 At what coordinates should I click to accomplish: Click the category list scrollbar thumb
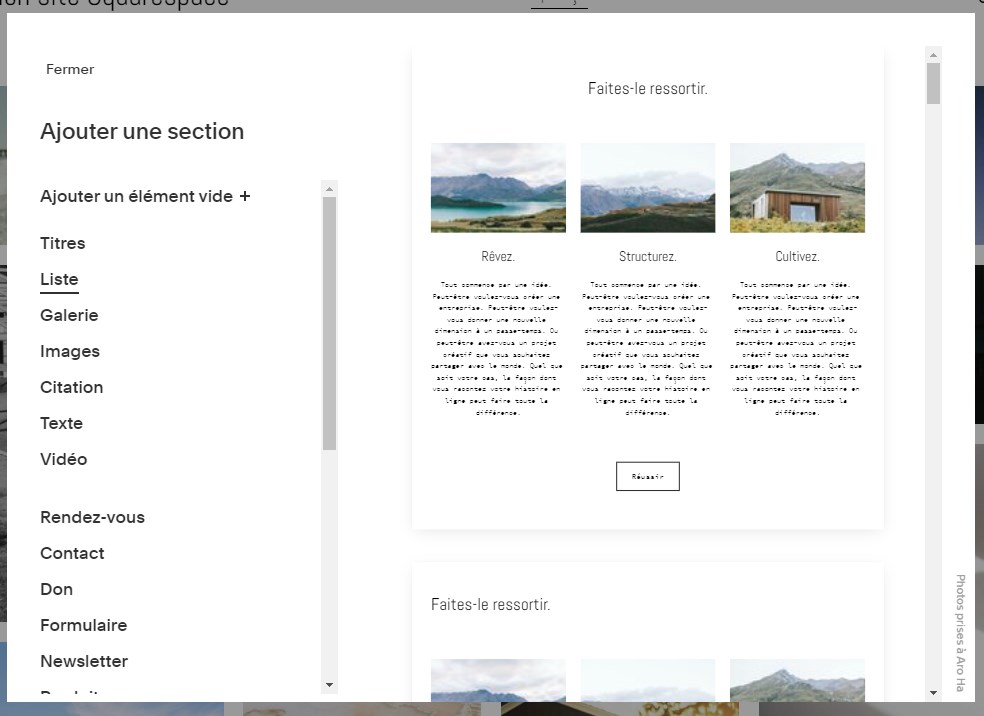(x=329, y=323)
